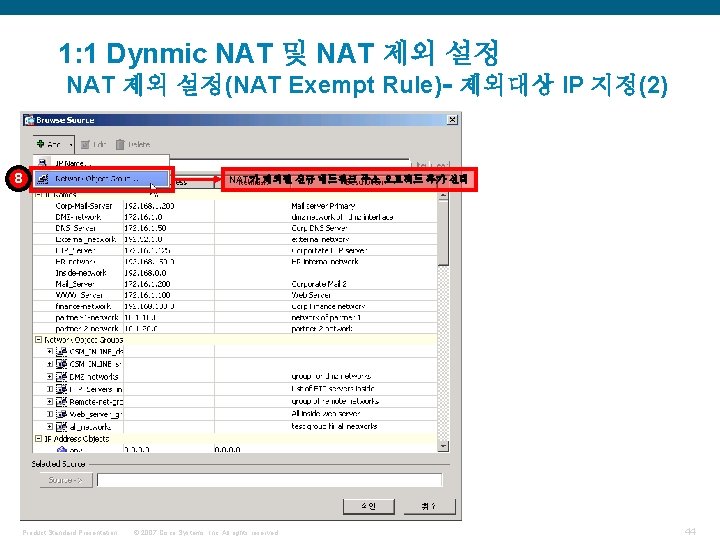Open the Add button dropdown arrow
The width and height of the screenshot is (720, 540).
(71, 145)
